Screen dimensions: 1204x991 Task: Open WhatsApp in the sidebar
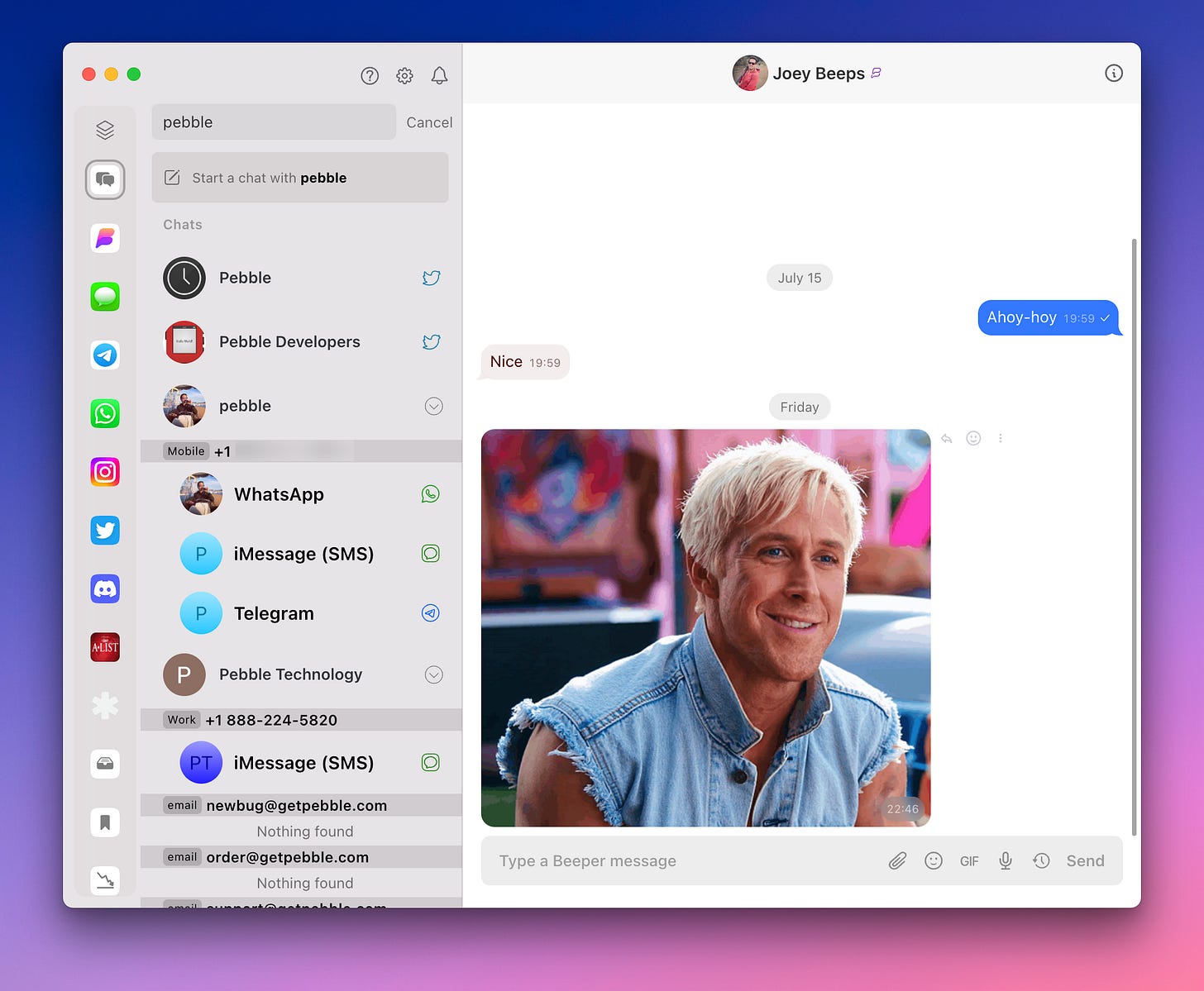pos(105,413)
